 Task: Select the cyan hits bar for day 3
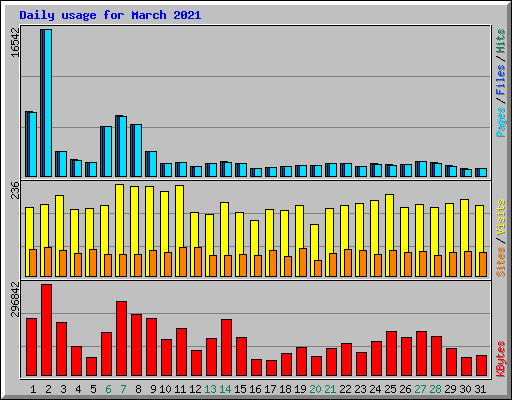tap(63, 164)
